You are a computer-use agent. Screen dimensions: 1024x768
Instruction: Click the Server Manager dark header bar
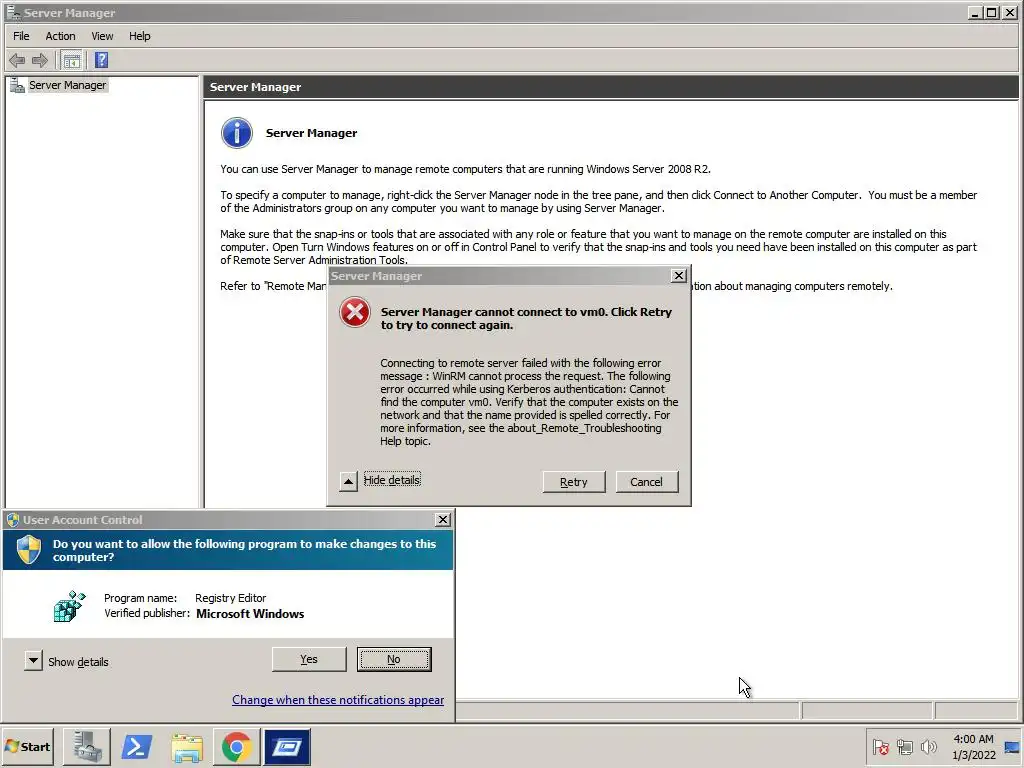click(611, 87)
